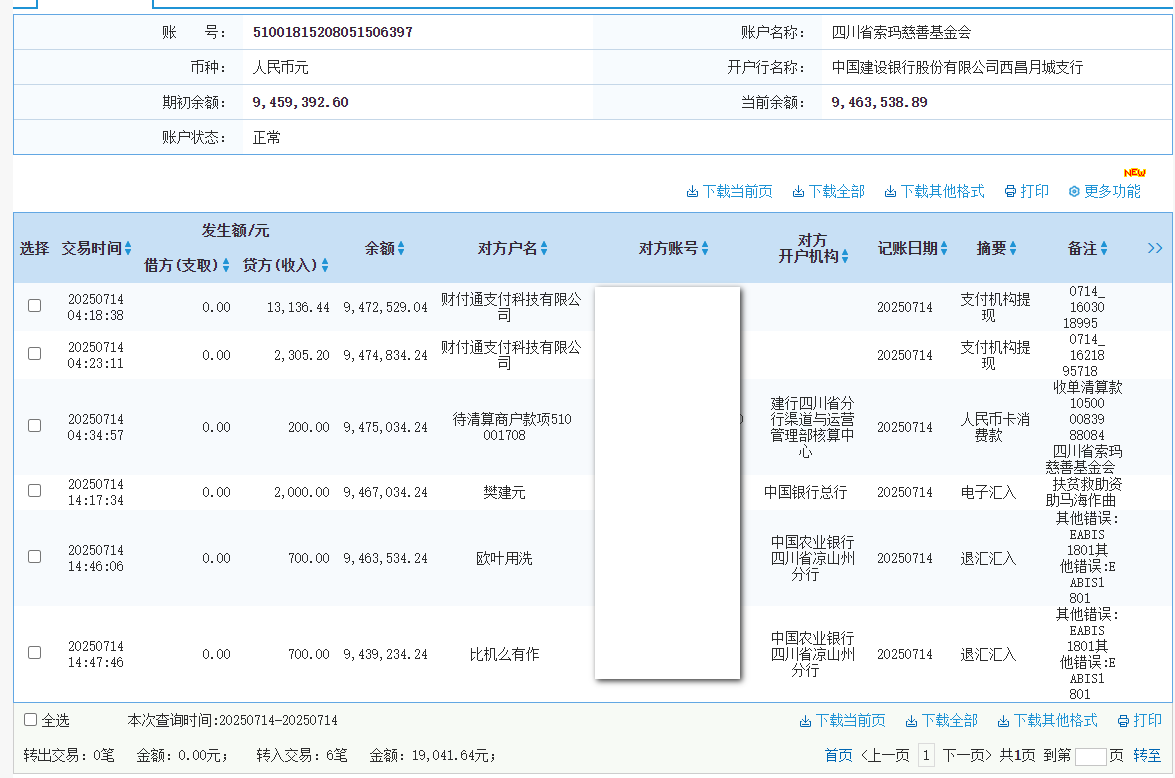Check the 樊建元 transaction row
This screenshot has height=778, width=1175.
(34, 491)
